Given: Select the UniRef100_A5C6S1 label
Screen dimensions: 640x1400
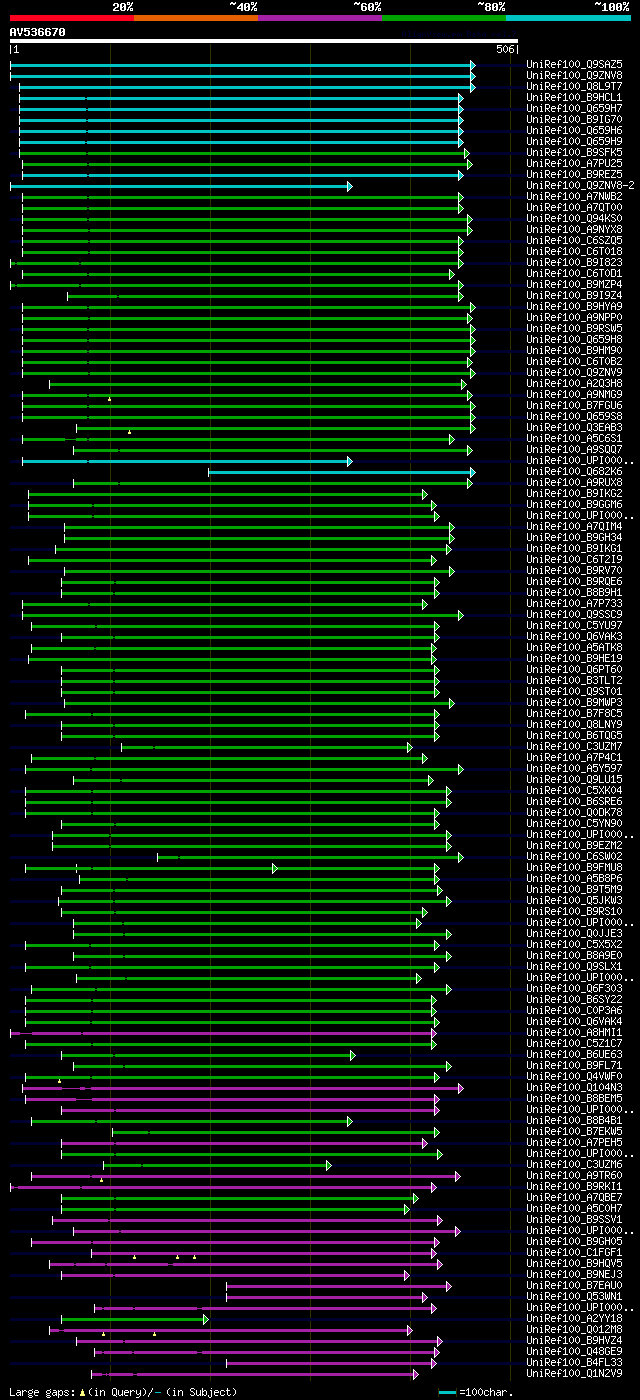Looking at the screenshot, I should point(576,438).
